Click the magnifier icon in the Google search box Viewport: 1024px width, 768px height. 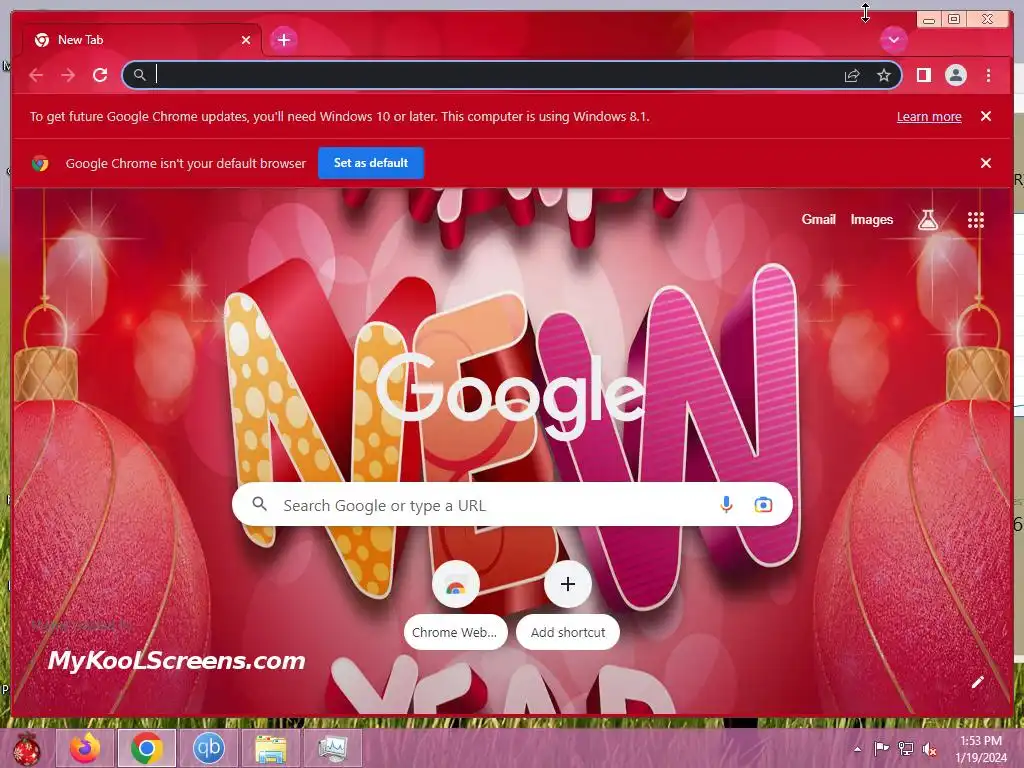[x=260, y=504]
